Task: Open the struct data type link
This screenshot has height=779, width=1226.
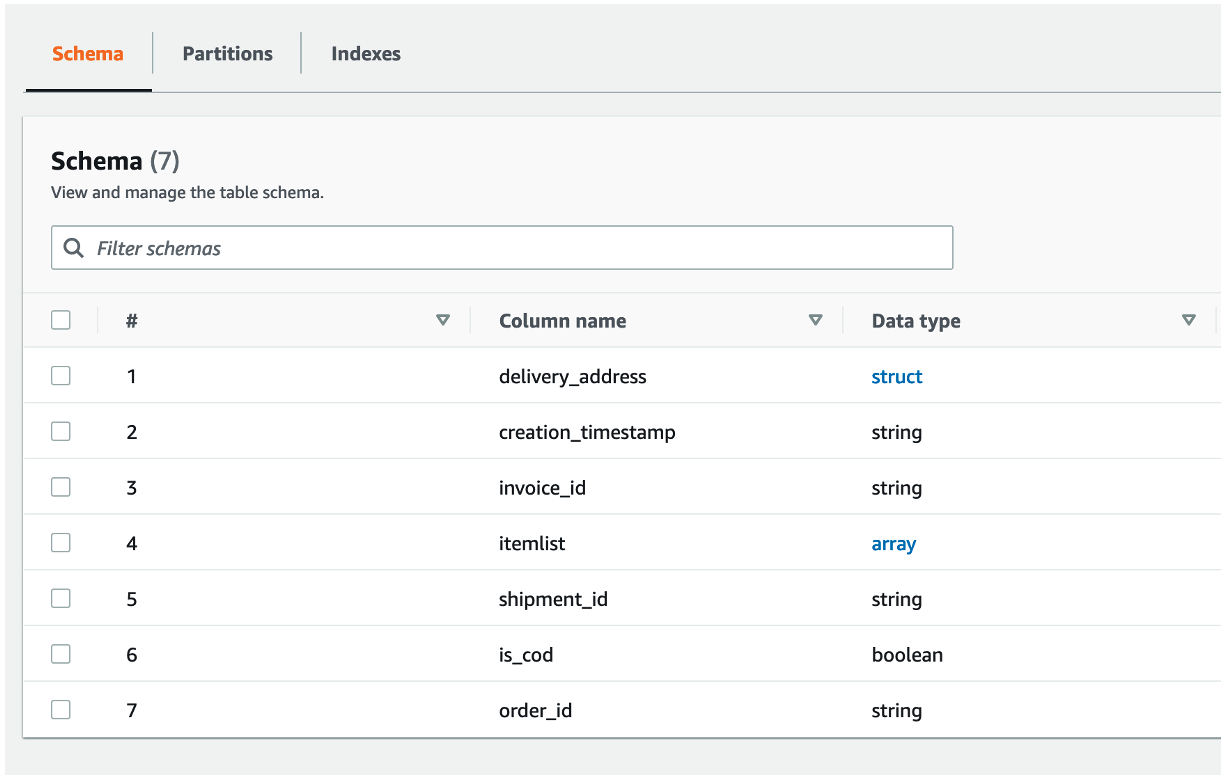Action: tap(897, 377)
